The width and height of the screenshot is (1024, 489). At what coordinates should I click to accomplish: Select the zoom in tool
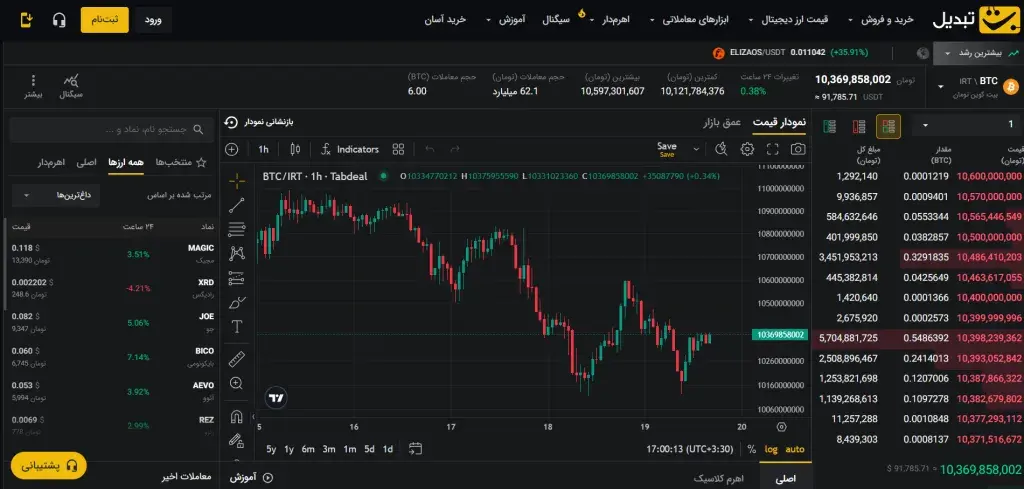coord(237,383)
